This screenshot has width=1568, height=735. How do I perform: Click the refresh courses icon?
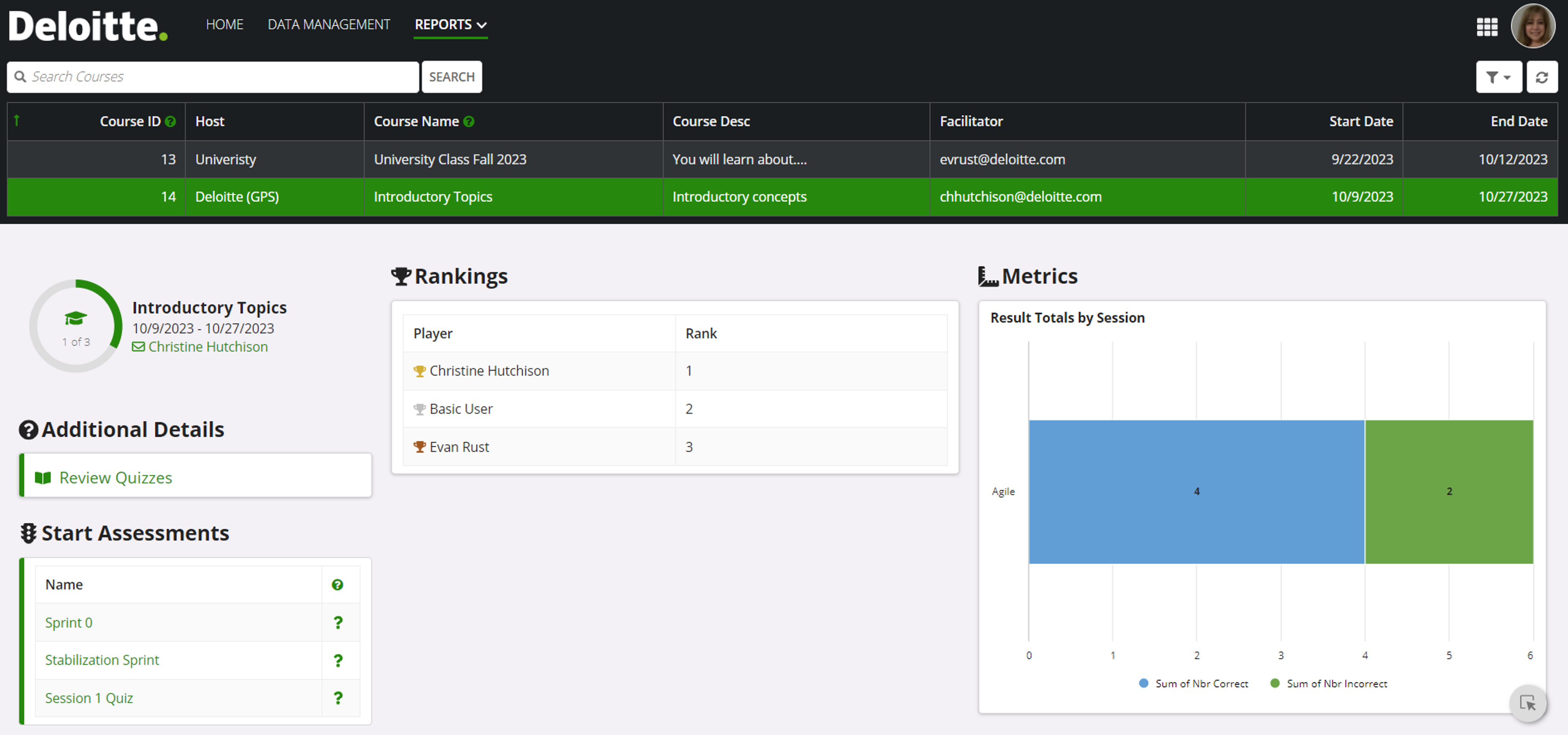click(1541, 77)
